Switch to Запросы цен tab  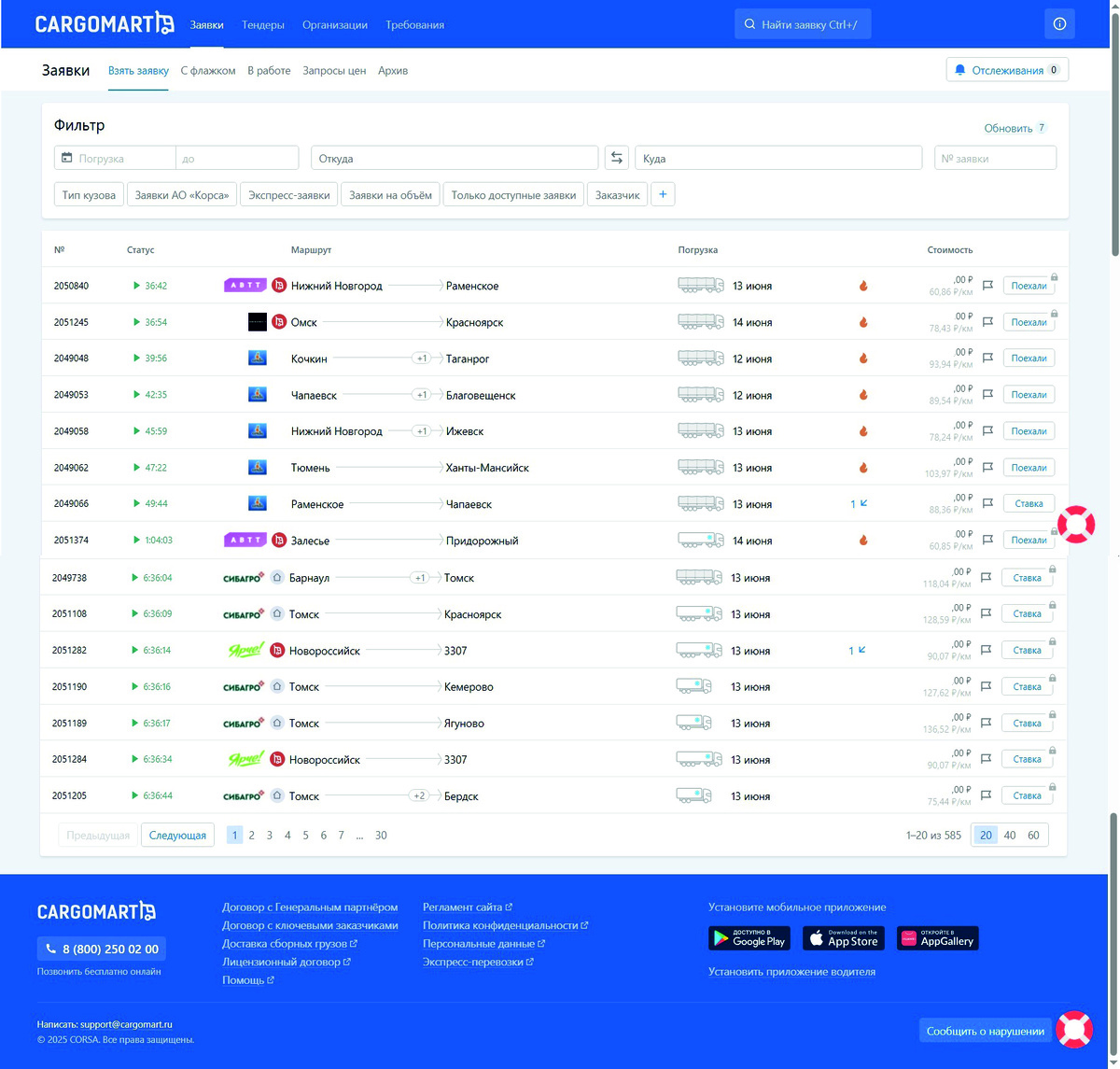click(334, 71)
